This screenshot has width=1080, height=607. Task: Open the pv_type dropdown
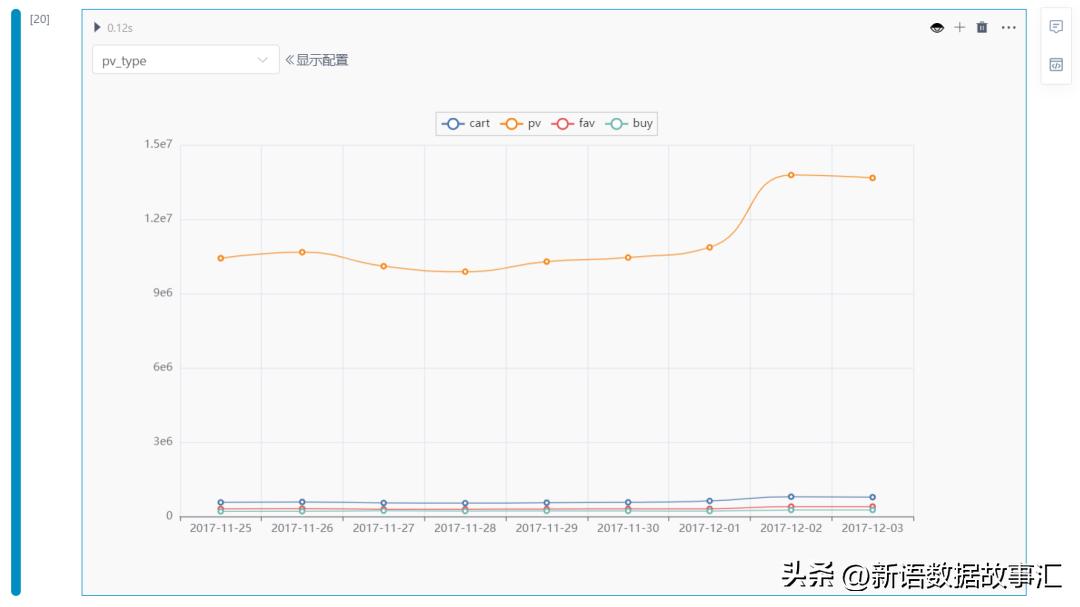262,59
